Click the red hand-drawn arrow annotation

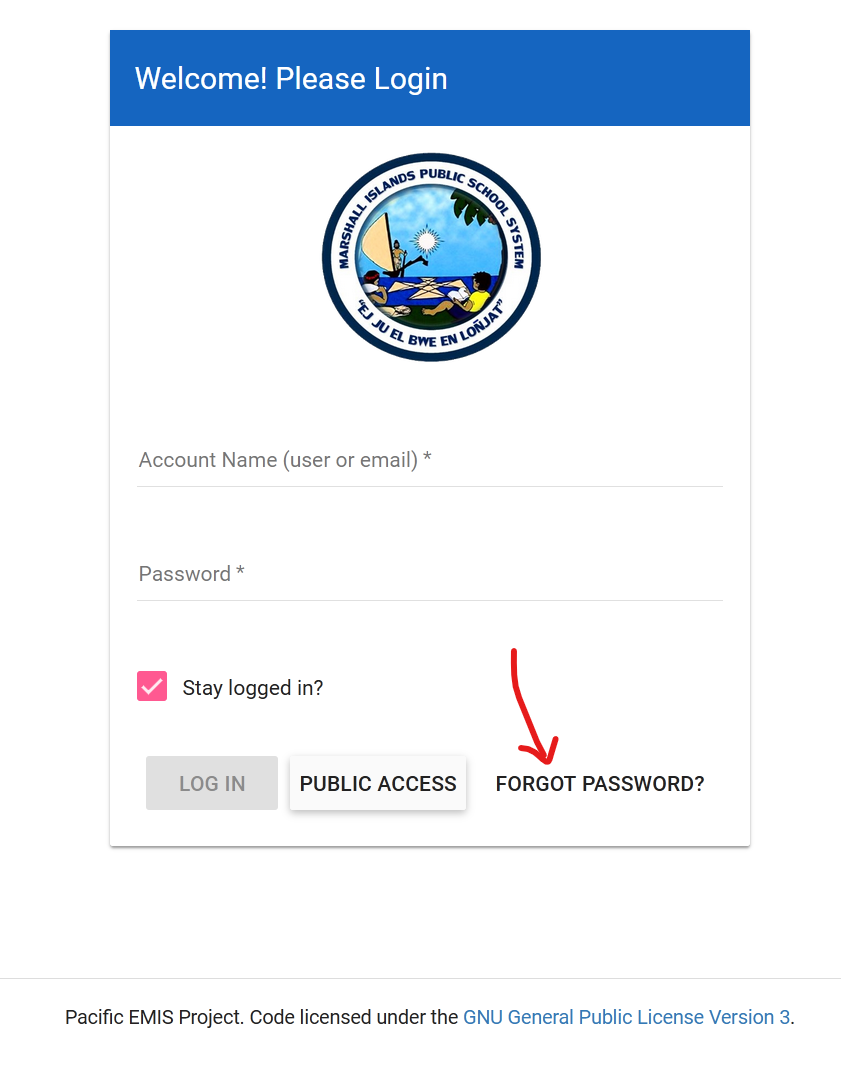pyautogui.click(x=532, y=707)
